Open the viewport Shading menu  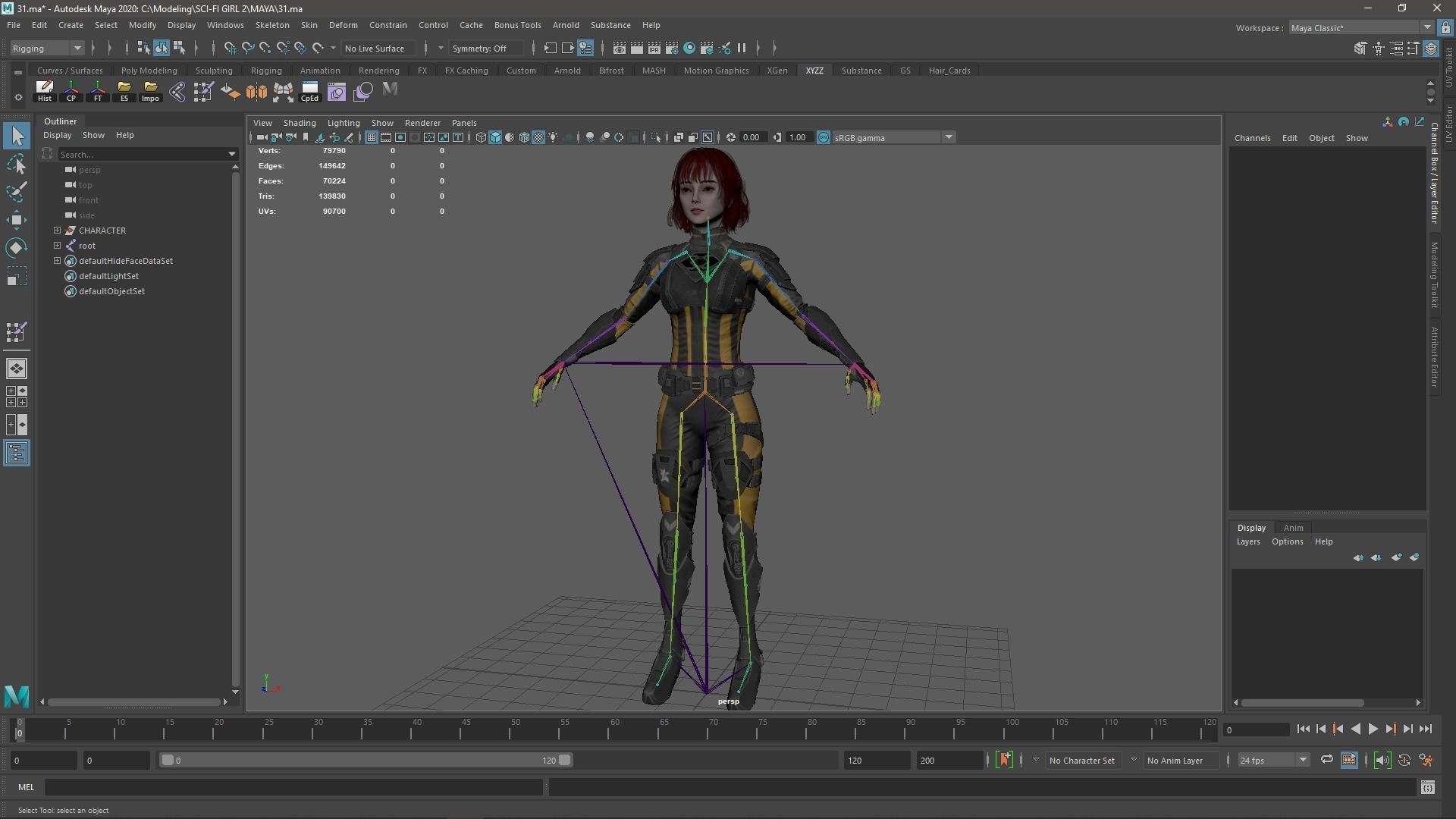pyautogui.click(x=300, y=122)
